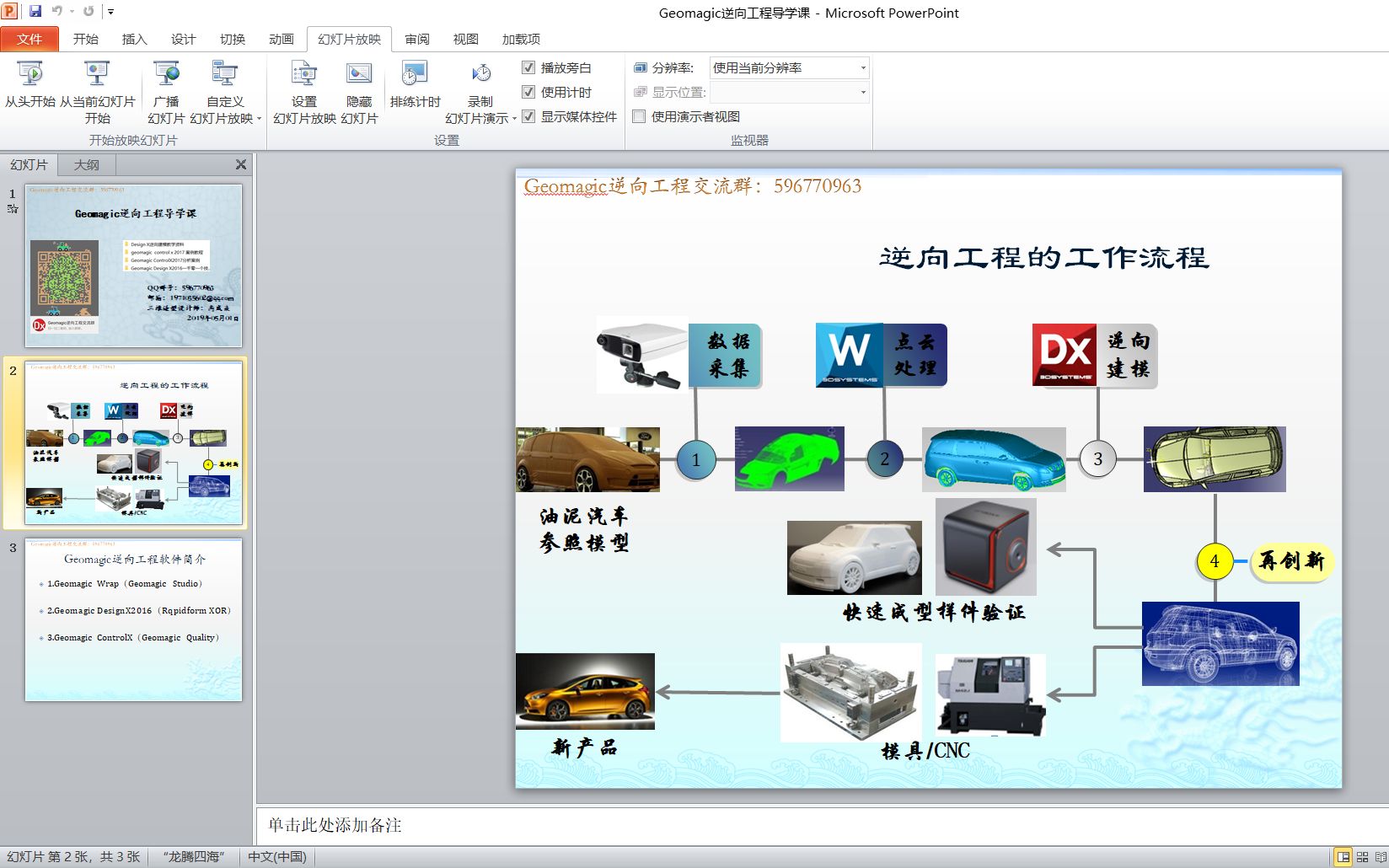Screen dimensions: 1389x868
Task: Select slide 1 thumbnail
Action: (x=133, y=265)
